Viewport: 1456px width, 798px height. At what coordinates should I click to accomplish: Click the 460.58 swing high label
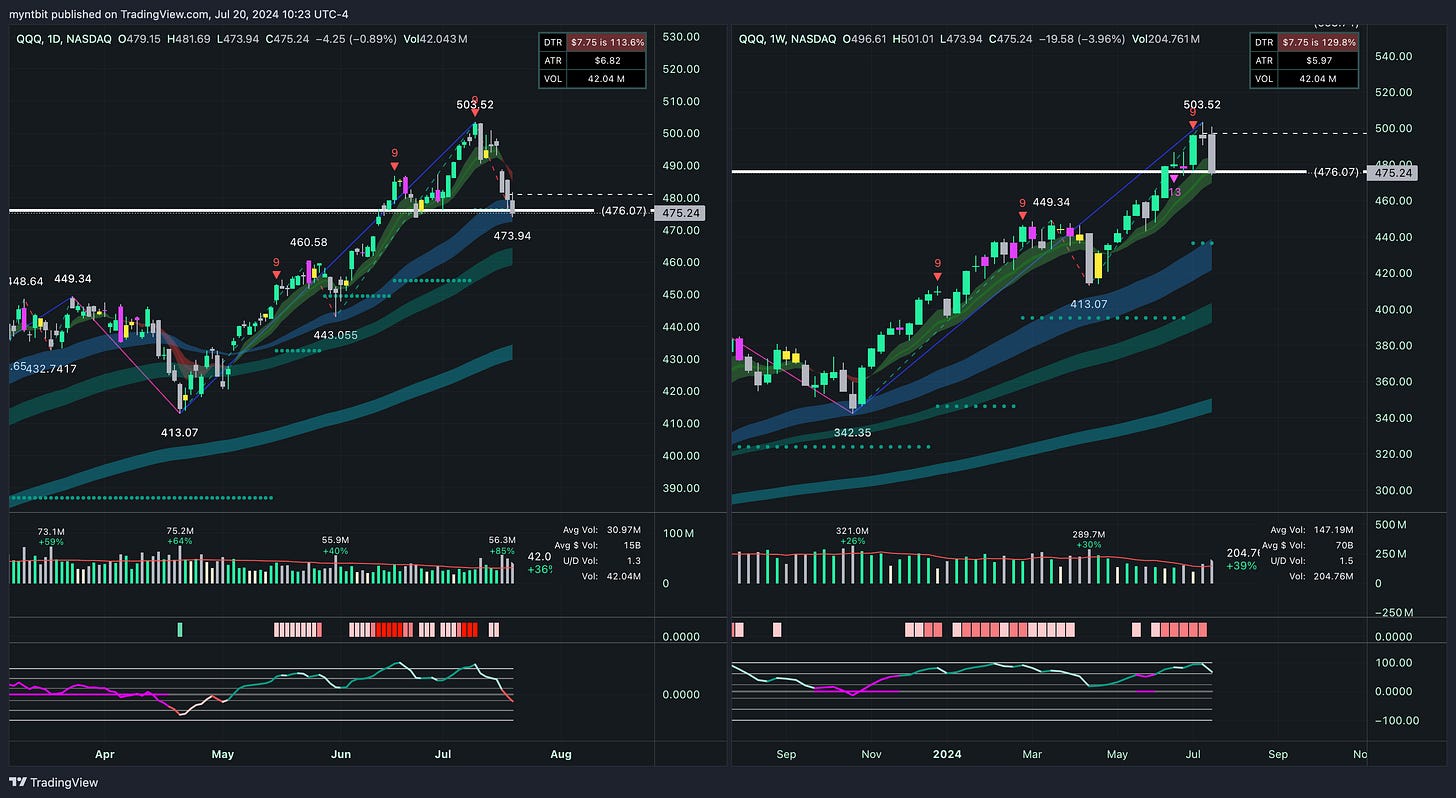click(x=309, y=242)
